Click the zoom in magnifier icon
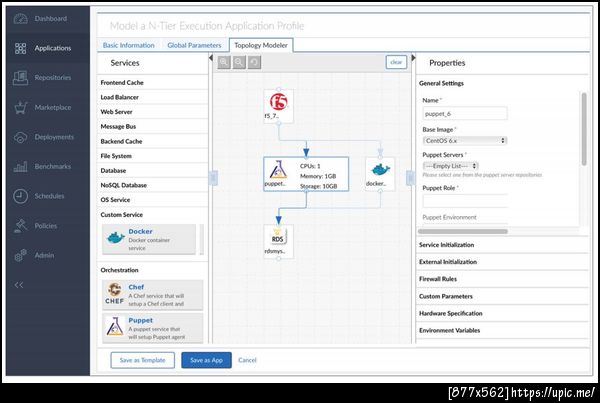 pyautogui.click(x=224, y=62)
